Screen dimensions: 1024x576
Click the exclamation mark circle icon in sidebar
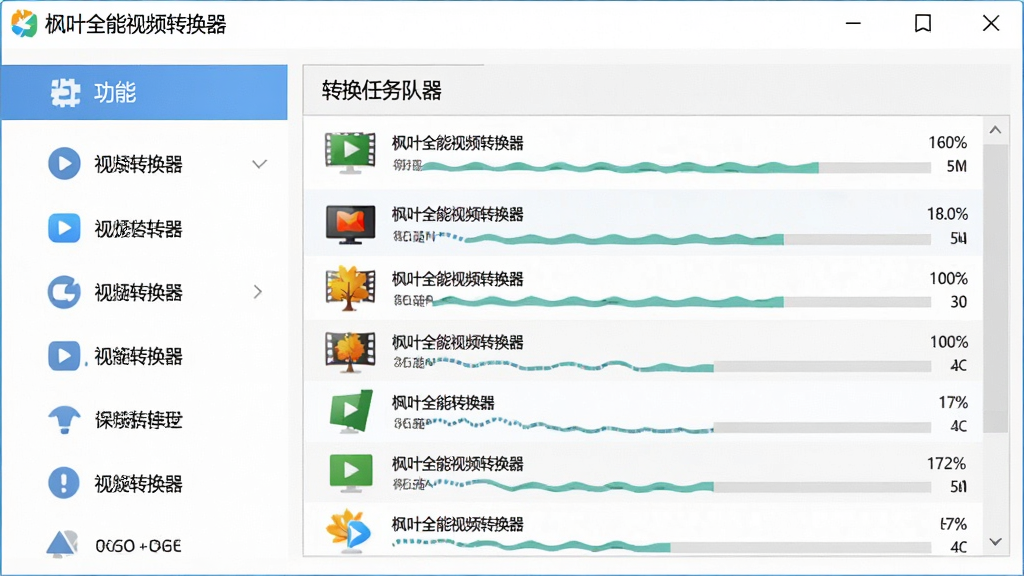click(x=64, y=483)
